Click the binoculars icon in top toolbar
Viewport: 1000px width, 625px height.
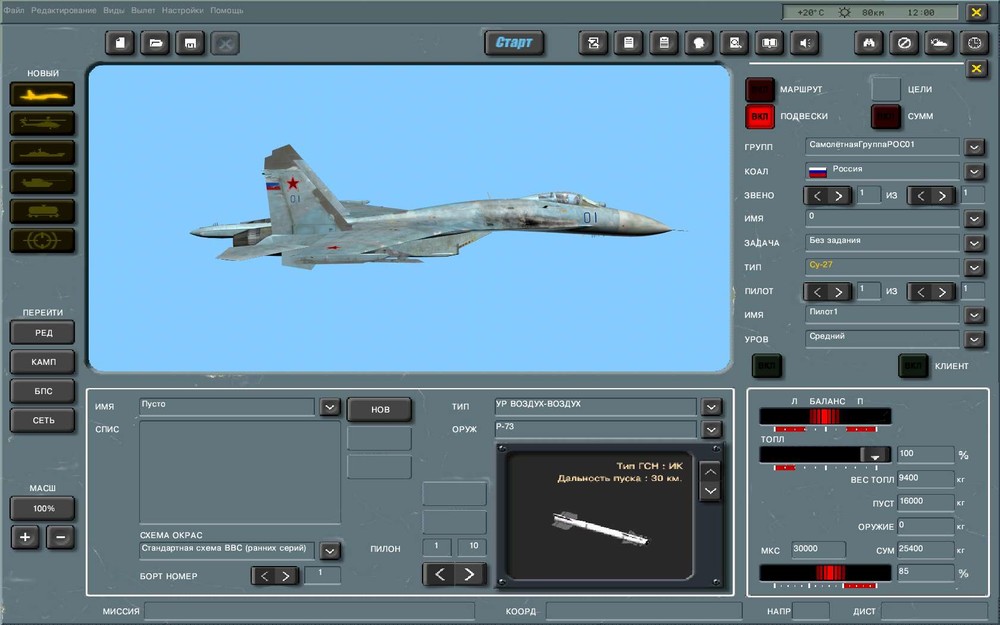click(x=869, y=43)
